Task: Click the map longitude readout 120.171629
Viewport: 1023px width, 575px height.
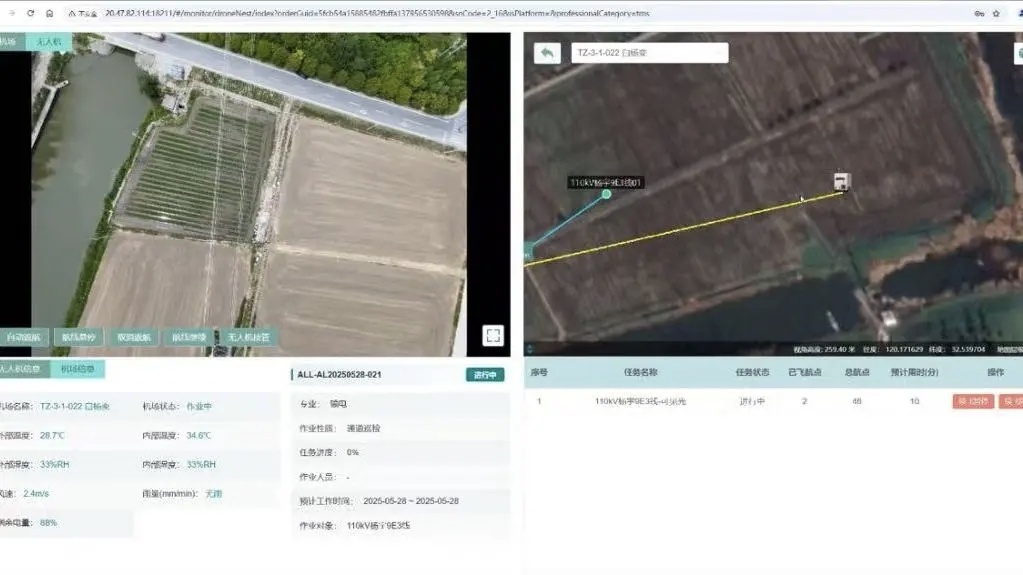Action: [904, 349]
